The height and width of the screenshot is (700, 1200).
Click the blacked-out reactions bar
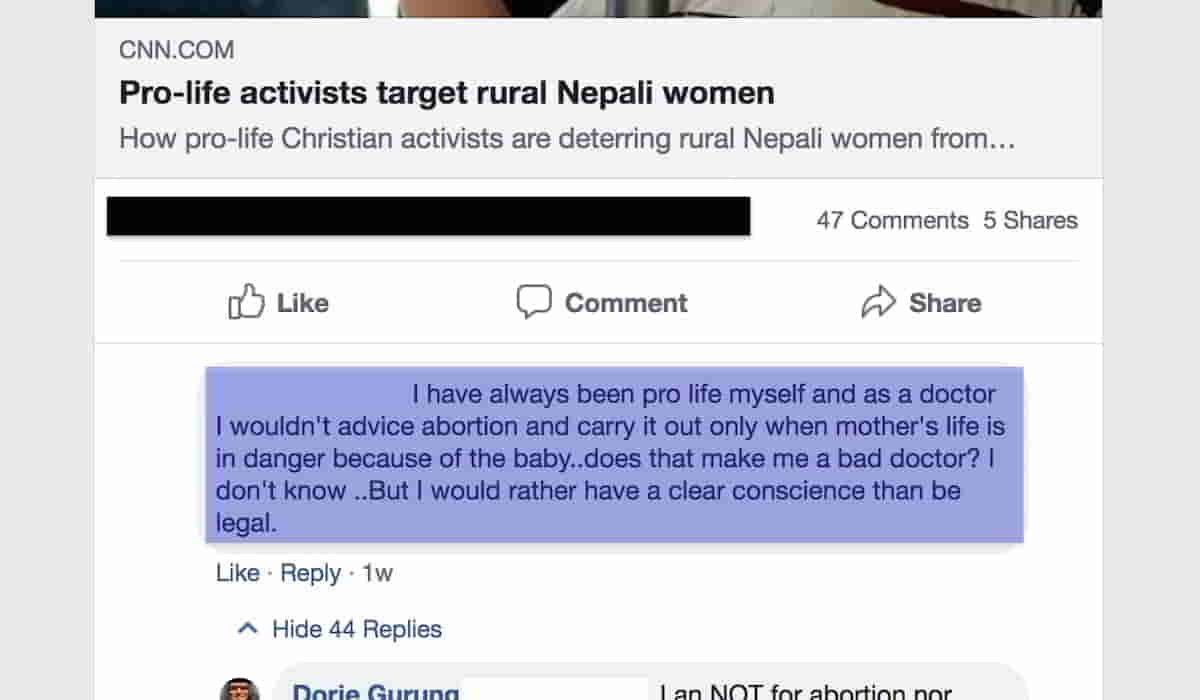pos(428,217)
